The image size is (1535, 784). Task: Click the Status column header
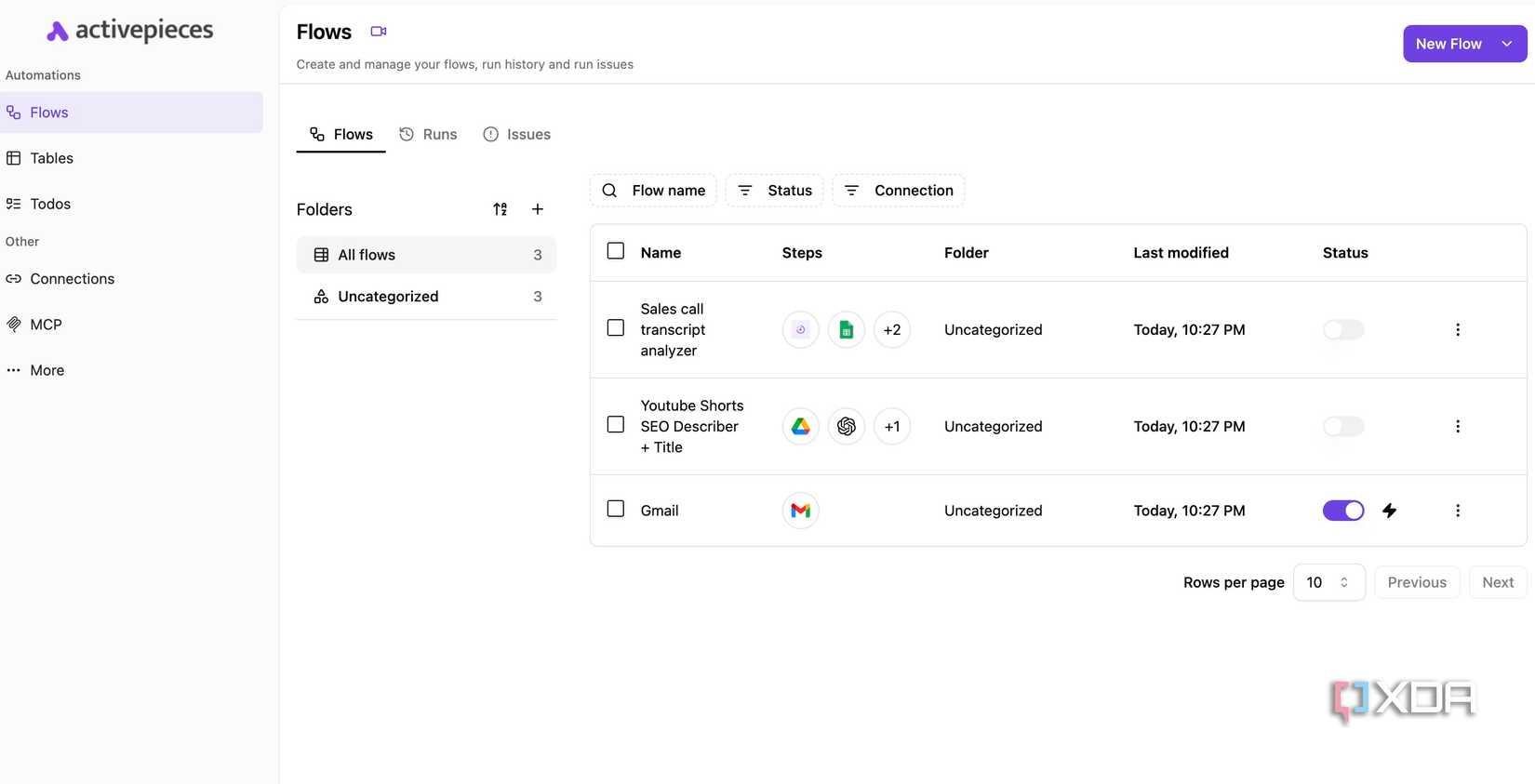(1345, 253)
